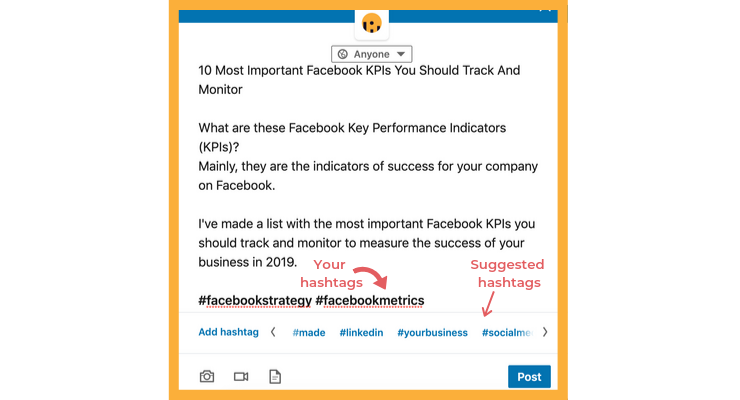The image size is (740, 400).
Task: Attach a document with the file icon
Action: 275,376
